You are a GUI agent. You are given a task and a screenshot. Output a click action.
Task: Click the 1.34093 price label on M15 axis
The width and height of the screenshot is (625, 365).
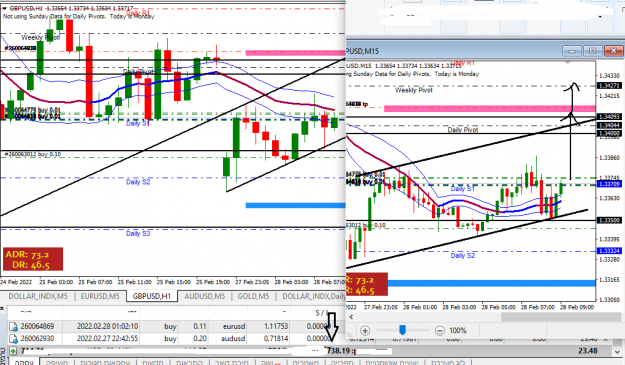point(609,117)
